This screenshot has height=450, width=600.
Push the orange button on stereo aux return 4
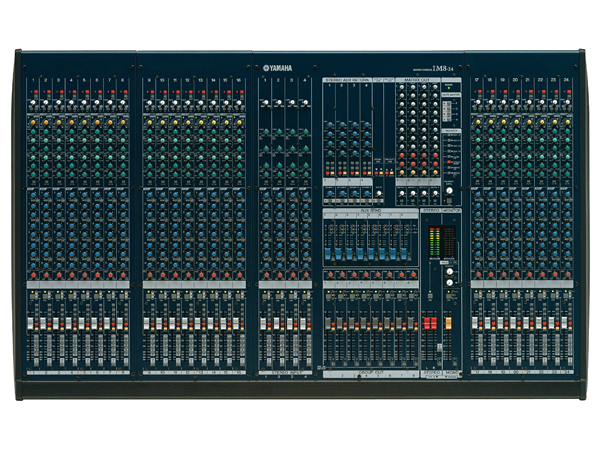pyautogui.click(x=369, y=173)
